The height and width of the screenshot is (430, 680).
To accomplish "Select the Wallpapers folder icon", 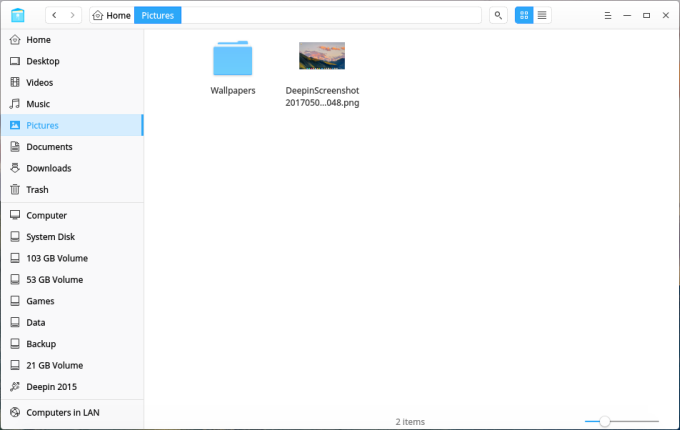I will coord(232,58).
